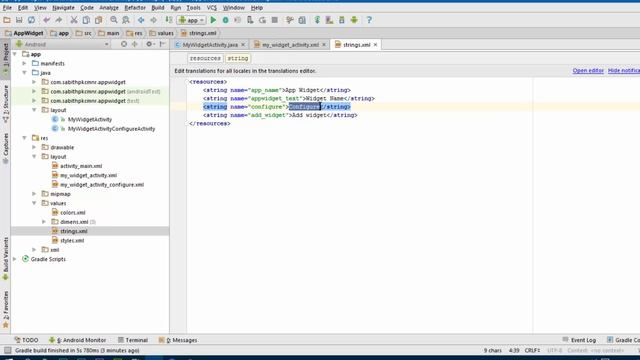This screenshot has height=360, width=640.
Task: Click the Paste icon in toolbar
Action: pos(98,20)
